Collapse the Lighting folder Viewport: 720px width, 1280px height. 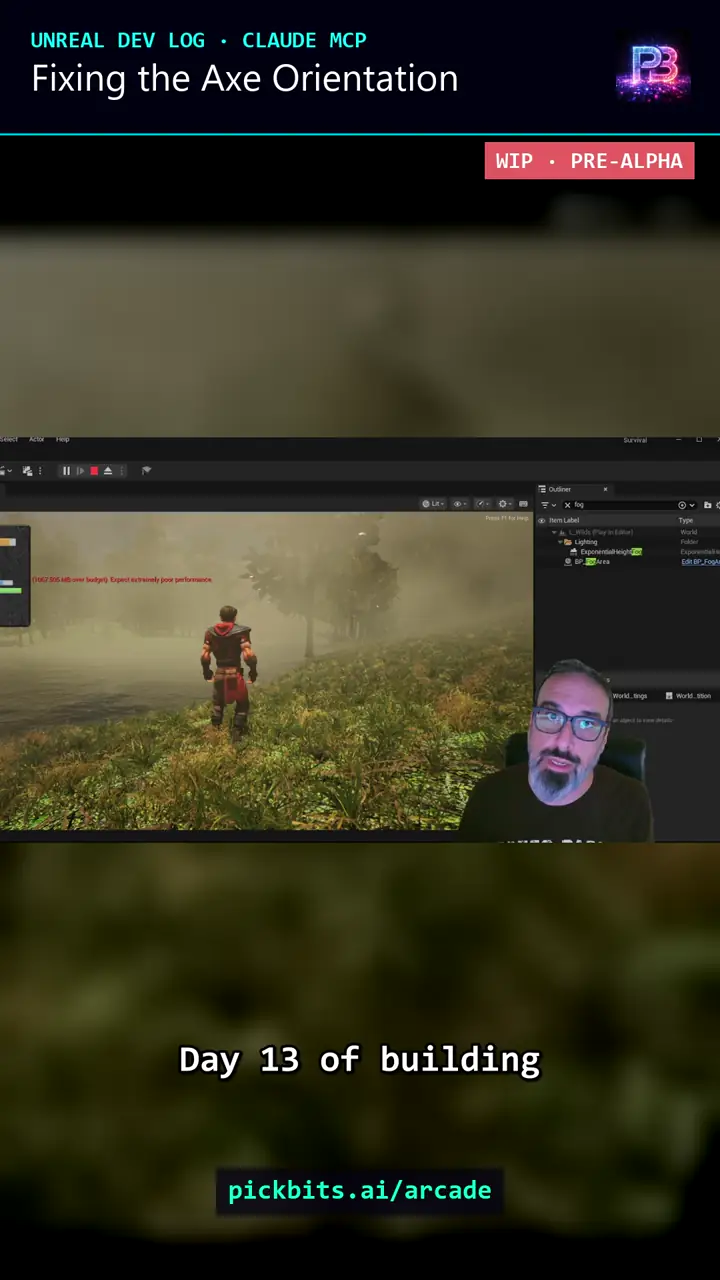(561, 542)
